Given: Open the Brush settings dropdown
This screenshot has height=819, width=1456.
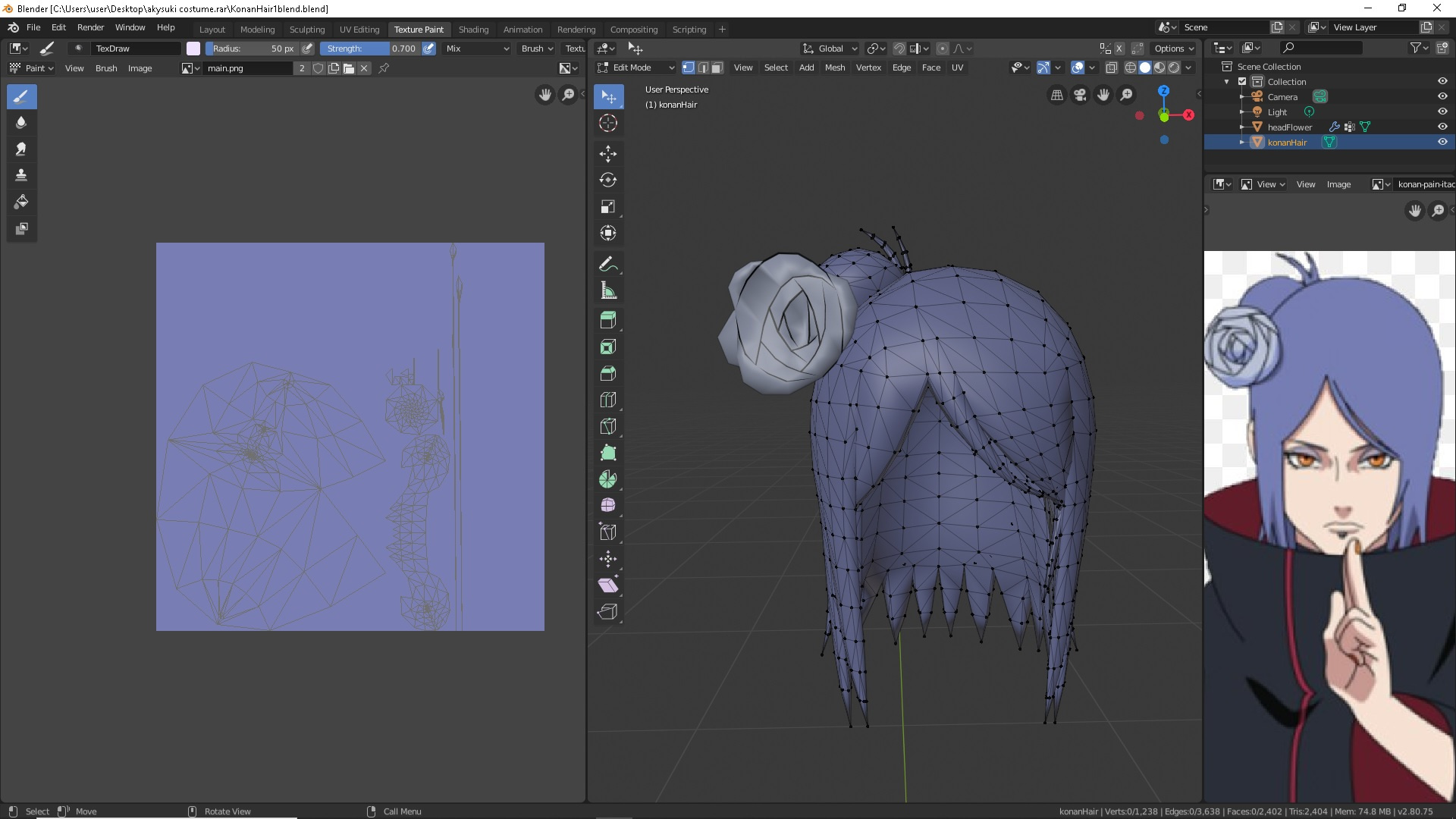Looking at the screenshot, I should pos(537,49).
